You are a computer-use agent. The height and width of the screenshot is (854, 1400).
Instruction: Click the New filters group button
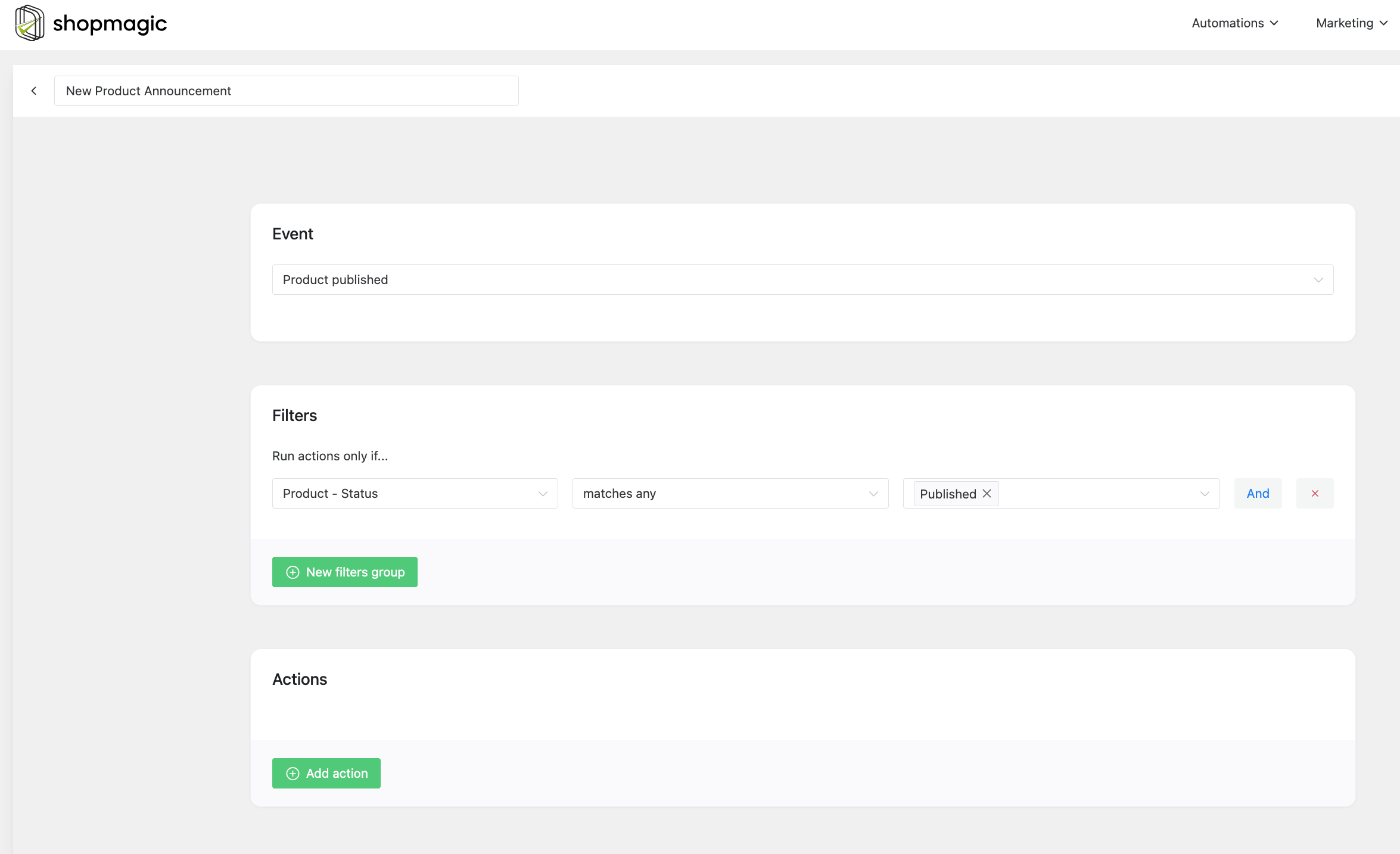click(x=344, y=572)
